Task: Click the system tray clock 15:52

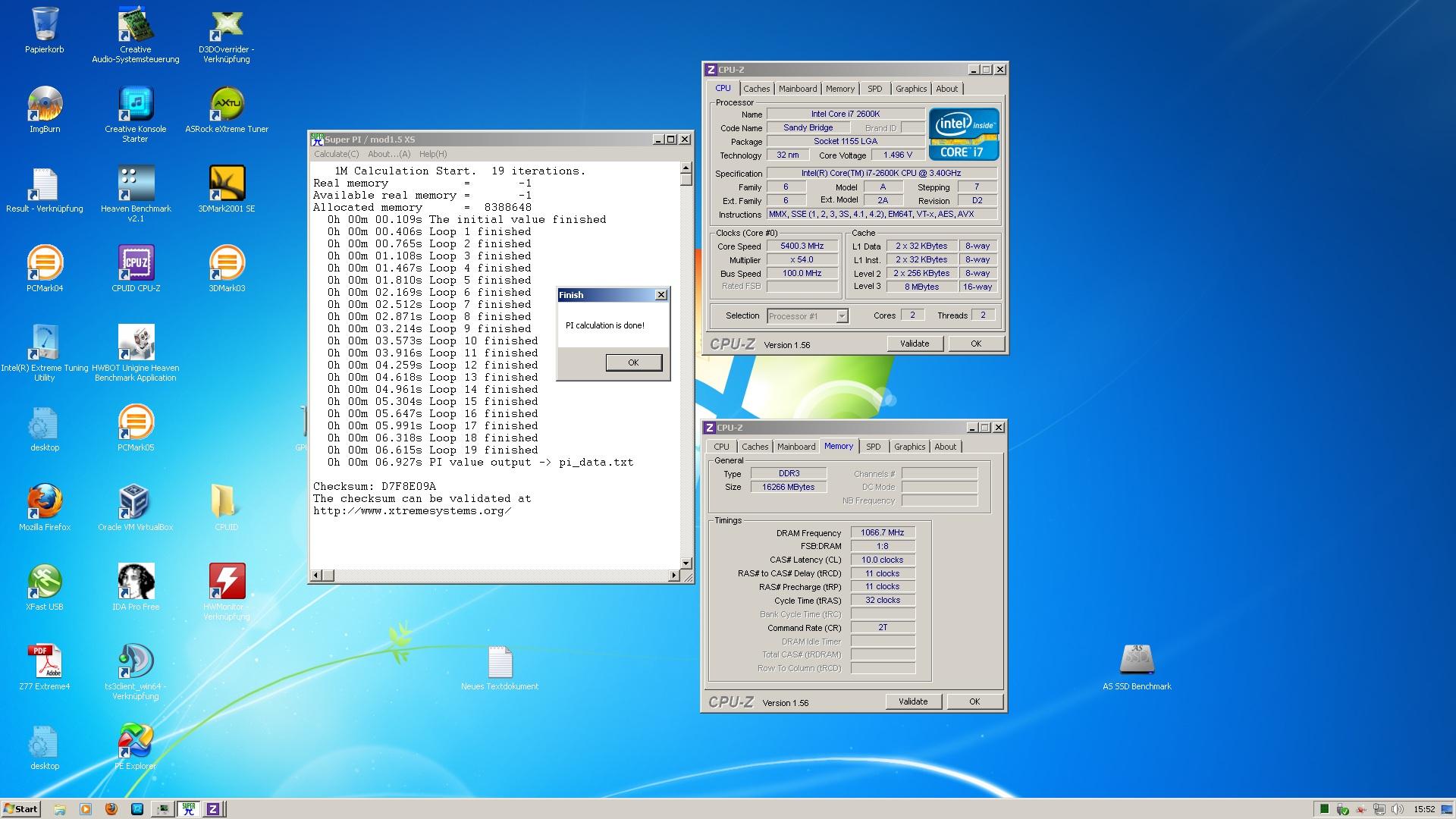Action: (1424, 810)
